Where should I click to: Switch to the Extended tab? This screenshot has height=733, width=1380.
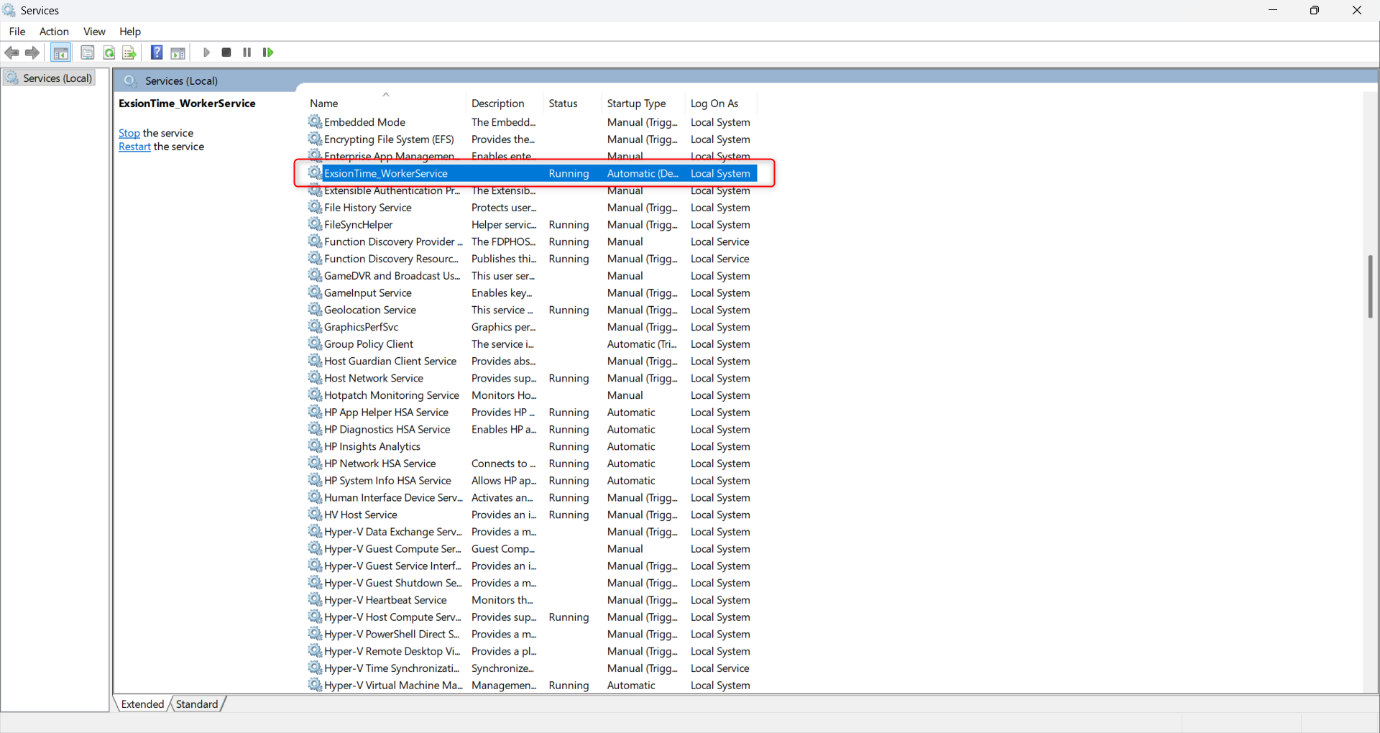(142, 704)
